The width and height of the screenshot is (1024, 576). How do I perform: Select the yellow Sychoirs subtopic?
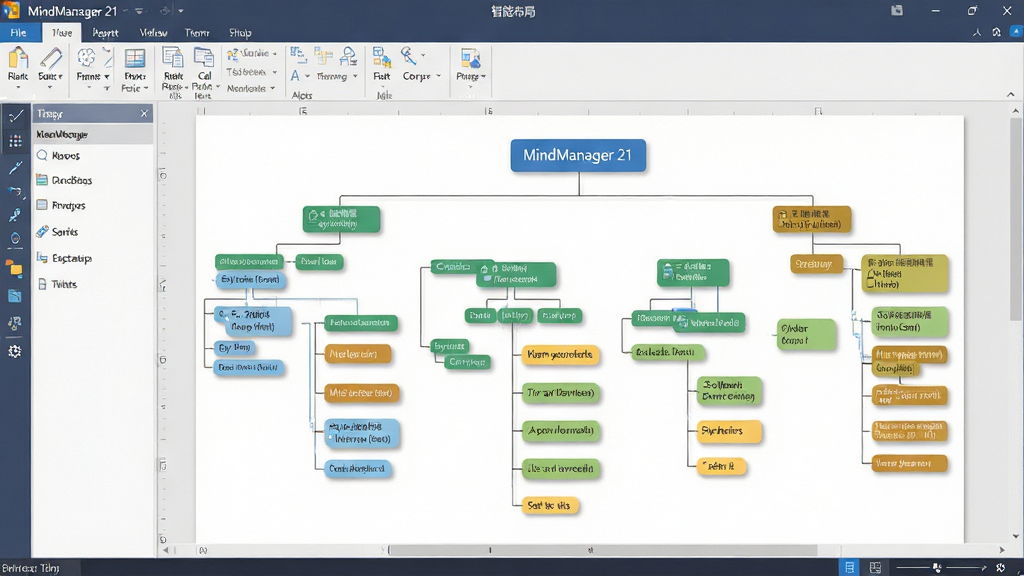point(728,431)
